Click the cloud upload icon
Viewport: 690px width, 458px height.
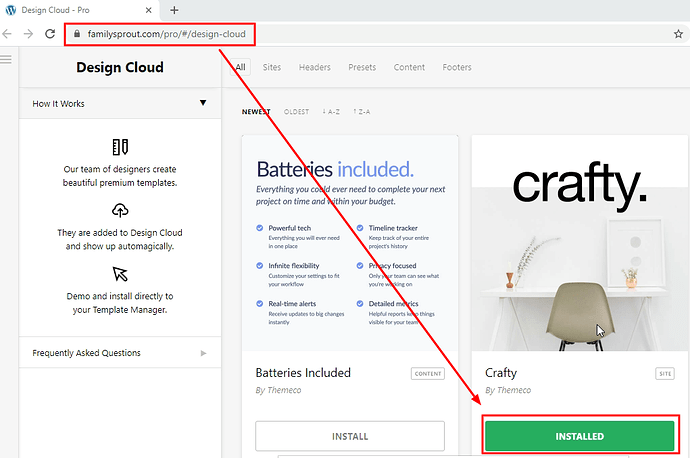[x=120, y=210]
